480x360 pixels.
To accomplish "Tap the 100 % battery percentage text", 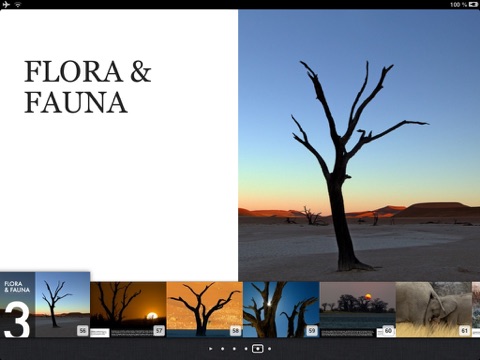I will [459, 5].
